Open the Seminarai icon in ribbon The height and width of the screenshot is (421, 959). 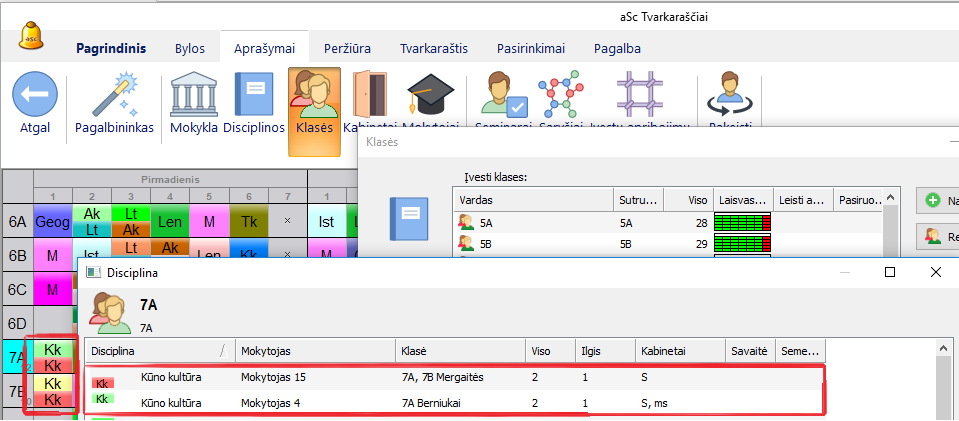point(501,98)
